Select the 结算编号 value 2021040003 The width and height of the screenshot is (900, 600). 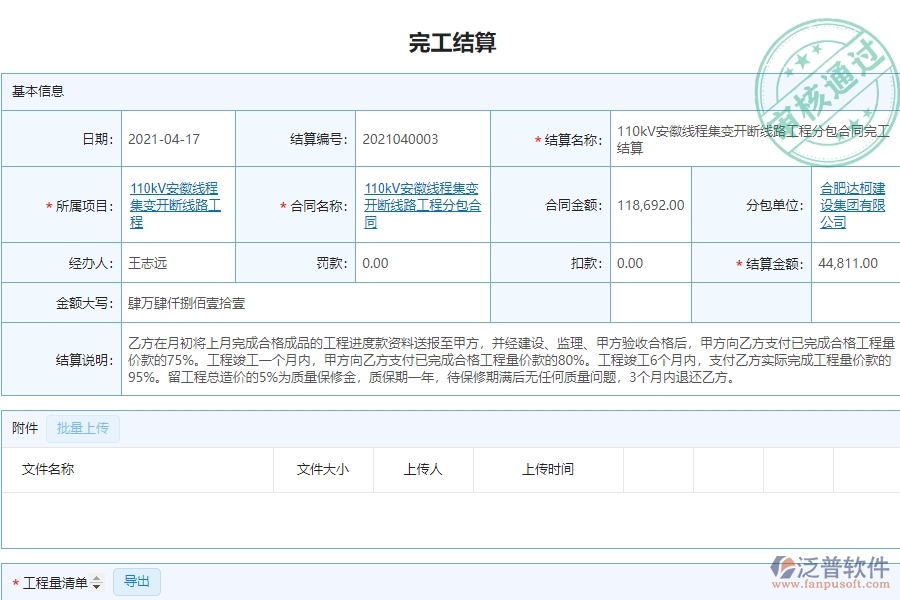coord(400,139)
